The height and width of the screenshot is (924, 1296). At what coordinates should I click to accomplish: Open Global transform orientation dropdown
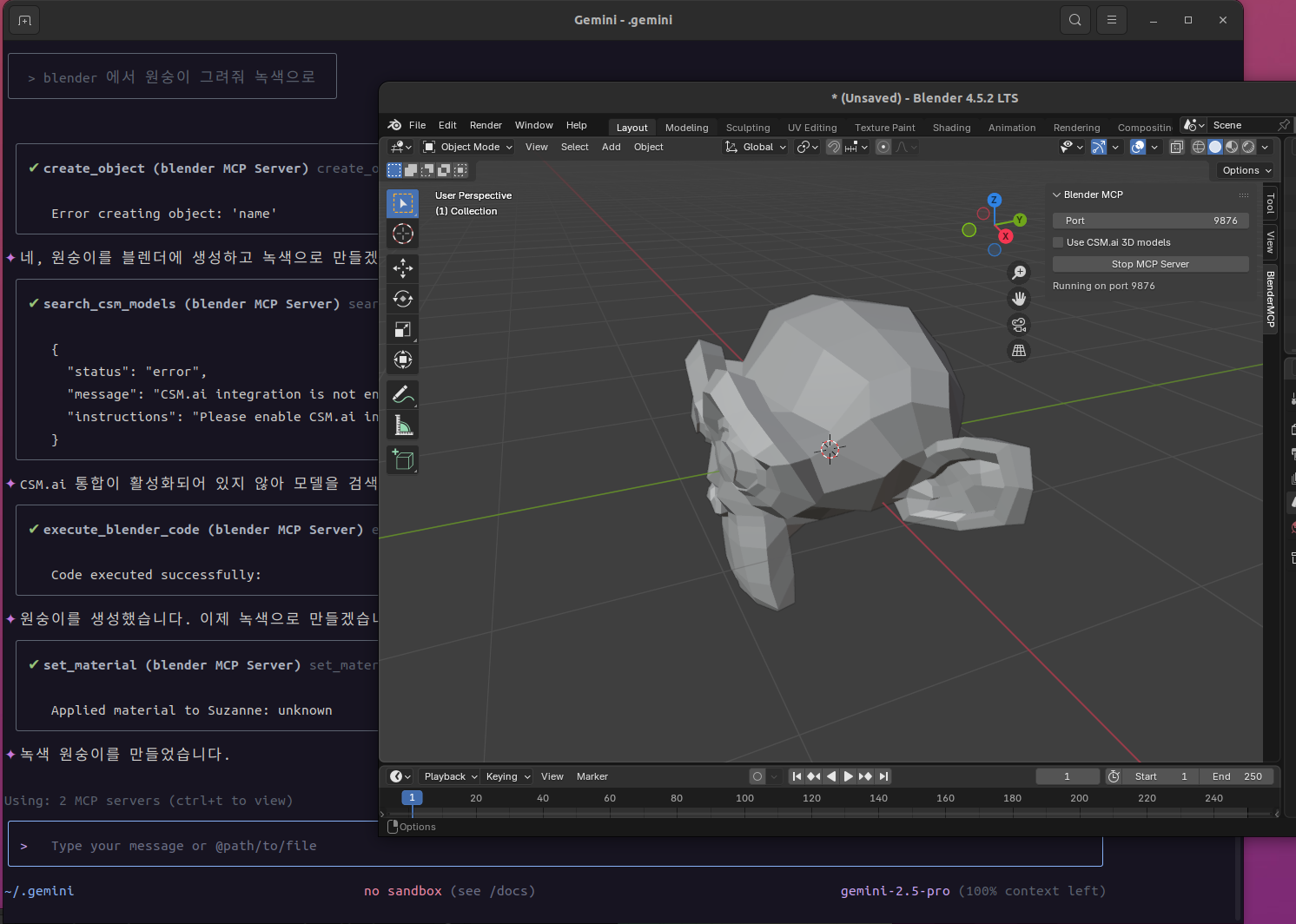756,147
